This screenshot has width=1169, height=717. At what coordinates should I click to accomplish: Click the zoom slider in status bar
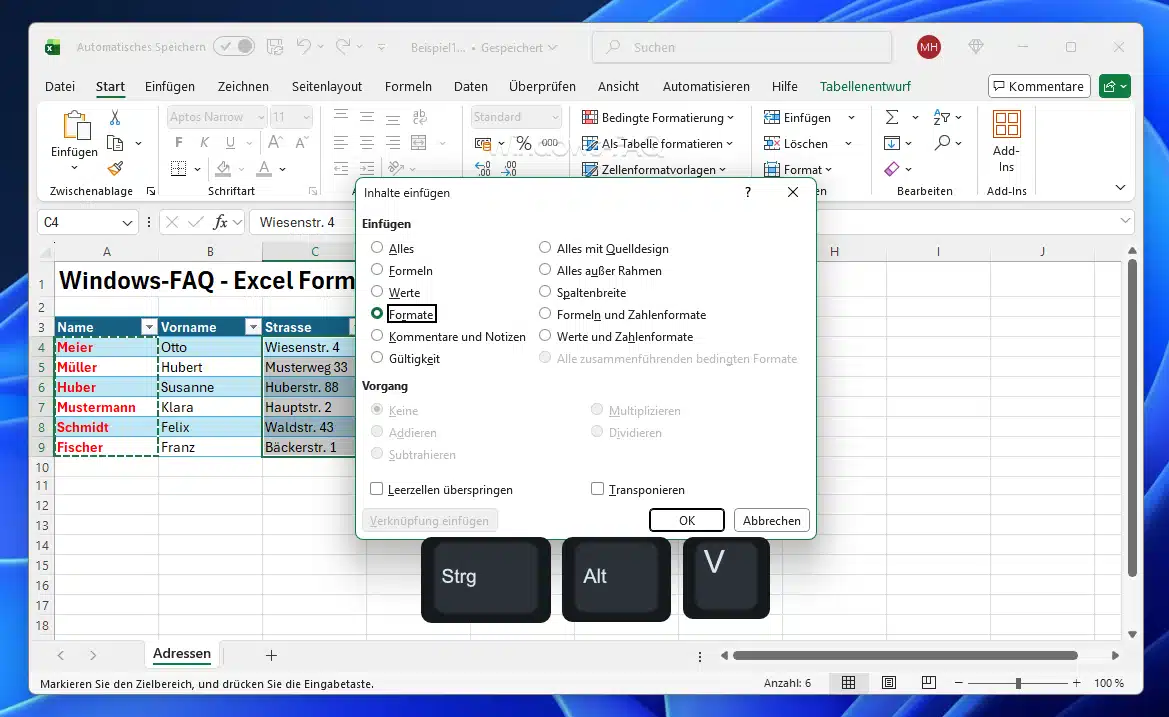(x=1018, y=683)
